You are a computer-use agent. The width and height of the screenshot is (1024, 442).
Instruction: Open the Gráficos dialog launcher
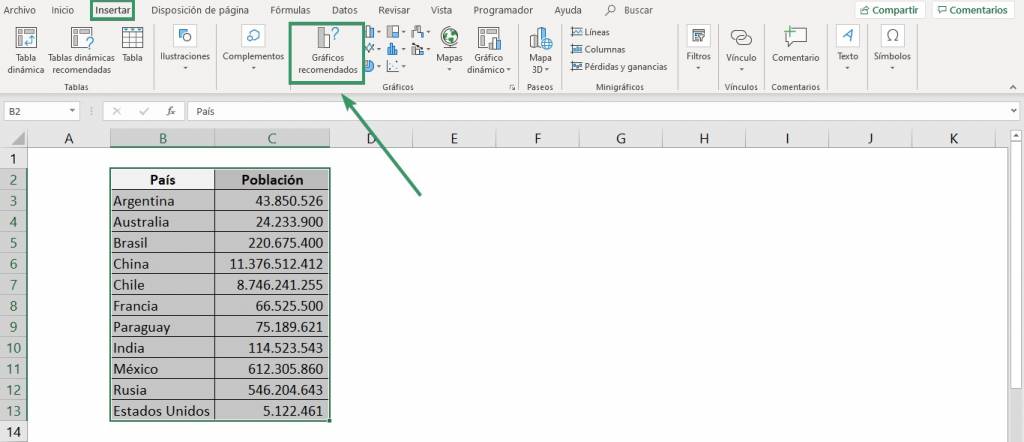[512, 87]
